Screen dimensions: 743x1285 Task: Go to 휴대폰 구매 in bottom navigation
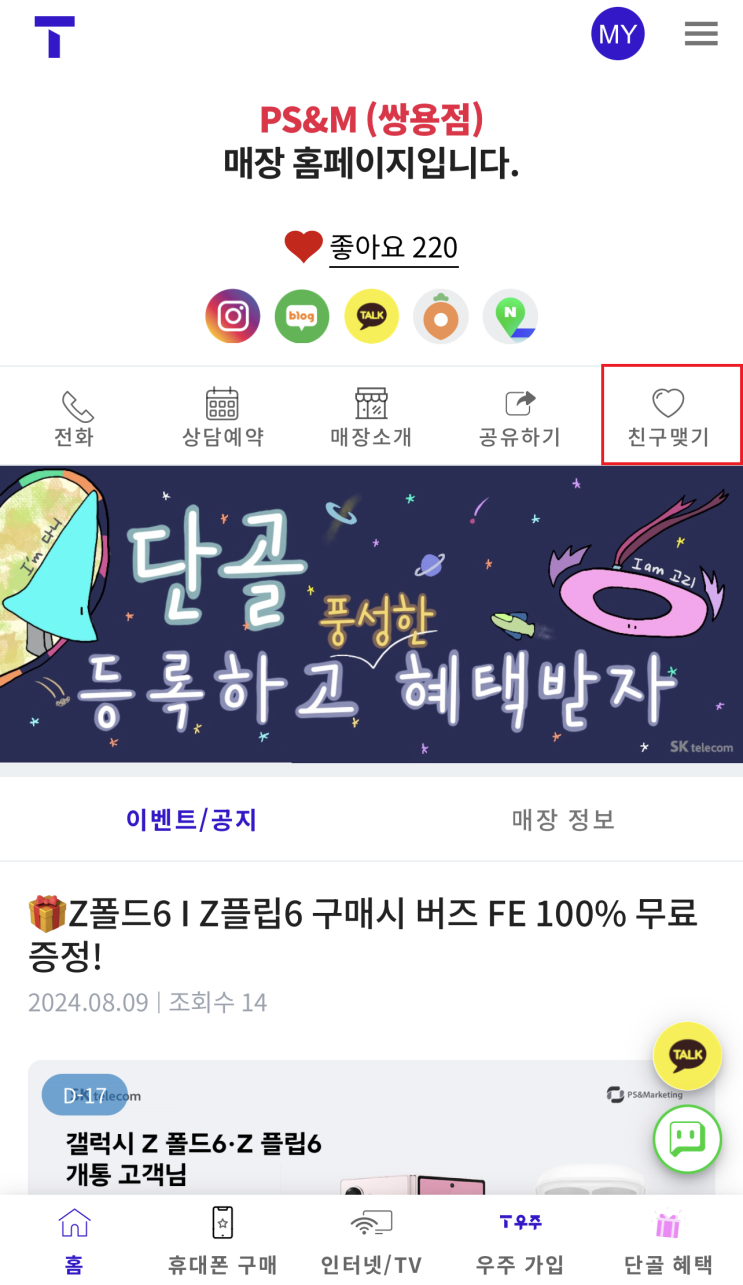coord(222,1241)
